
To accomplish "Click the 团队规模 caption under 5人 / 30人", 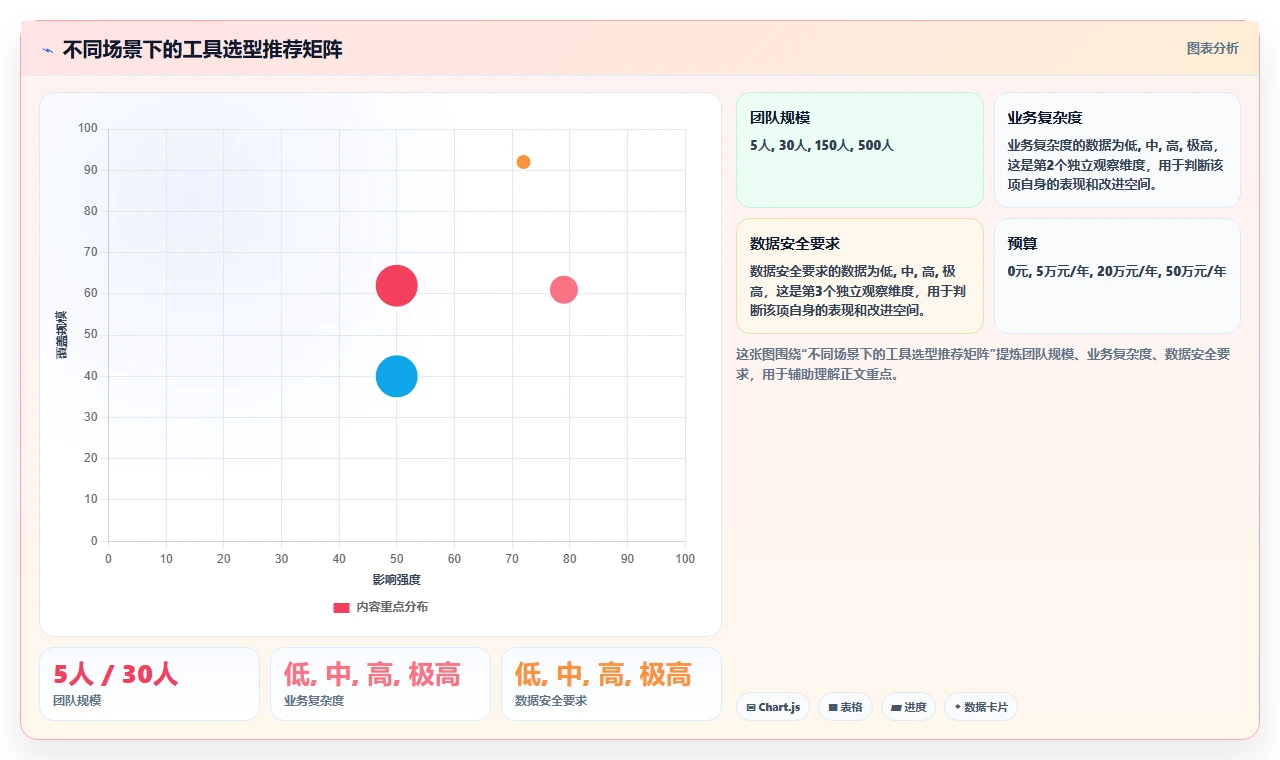I will (77, 701).
